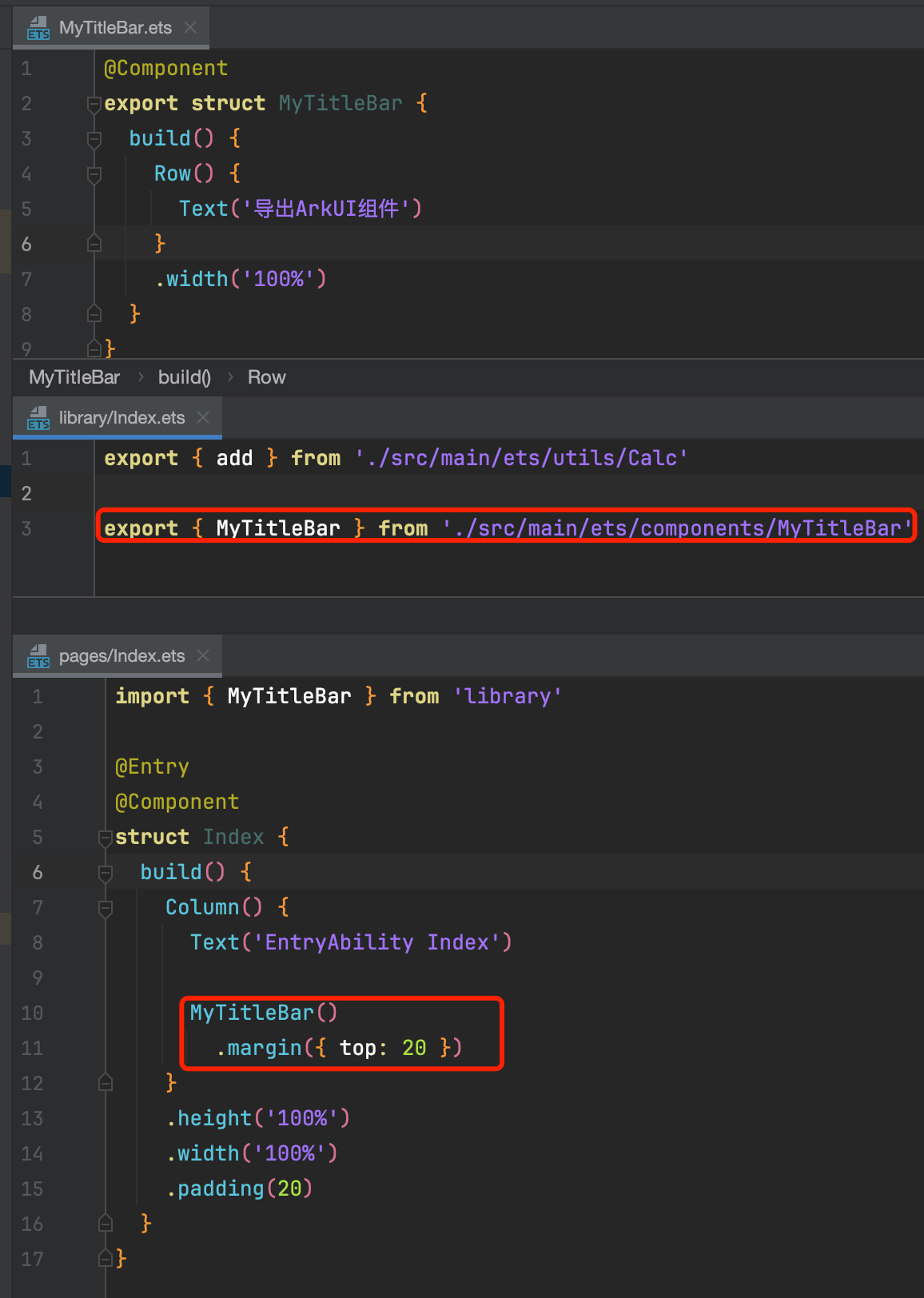
Task: Click line number 3 in library/Index.ets gutter
Action: click(x=26, y=528)
